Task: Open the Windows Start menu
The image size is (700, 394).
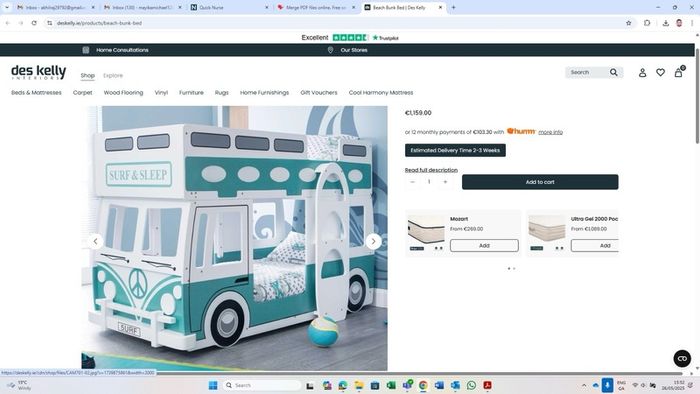Action: pos(213,385)
